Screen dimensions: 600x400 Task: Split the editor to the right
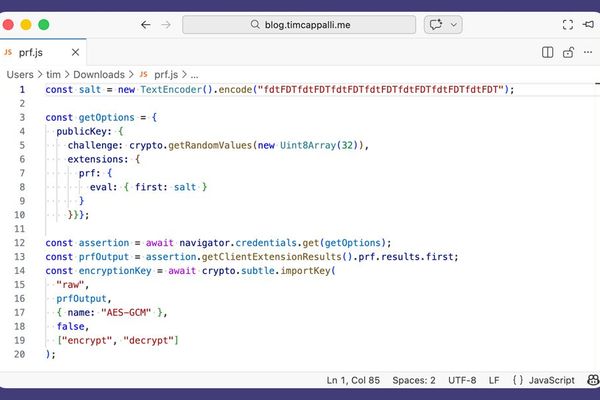[547, 52]
